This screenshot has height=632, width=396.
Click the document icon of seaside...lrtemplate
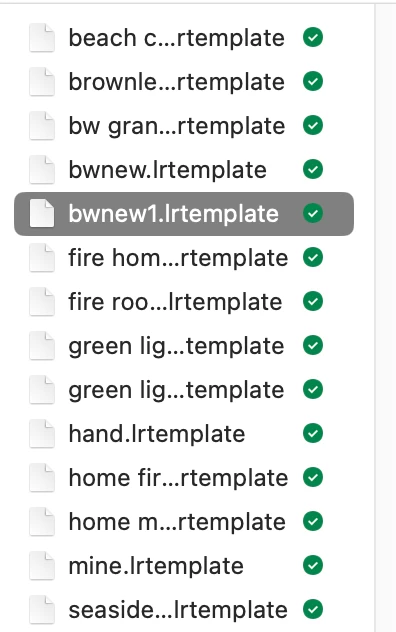pyautogui.click(x=42, y=609)
